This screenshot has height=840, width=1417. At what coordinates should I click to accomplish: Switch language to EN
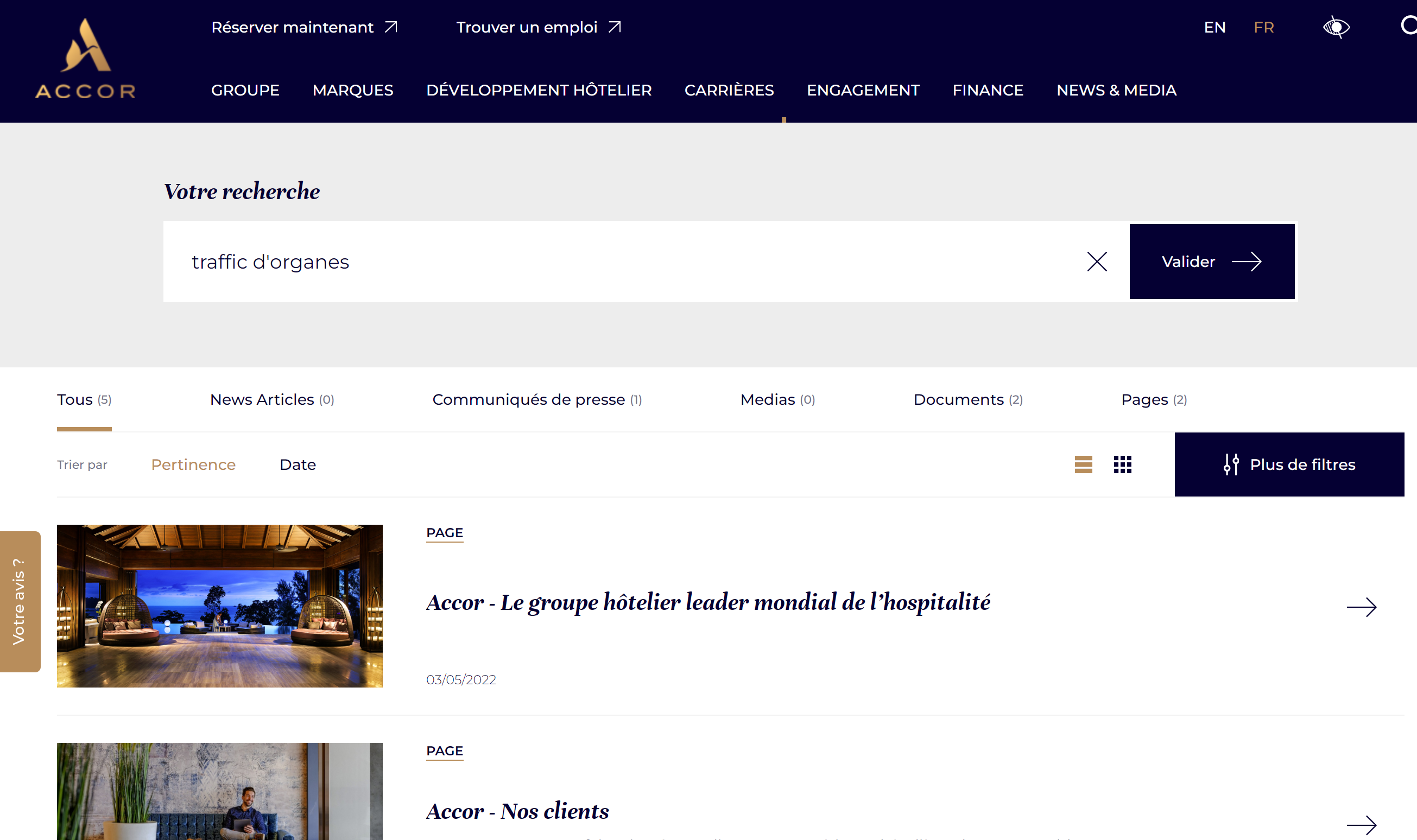tap(1215, 27)
